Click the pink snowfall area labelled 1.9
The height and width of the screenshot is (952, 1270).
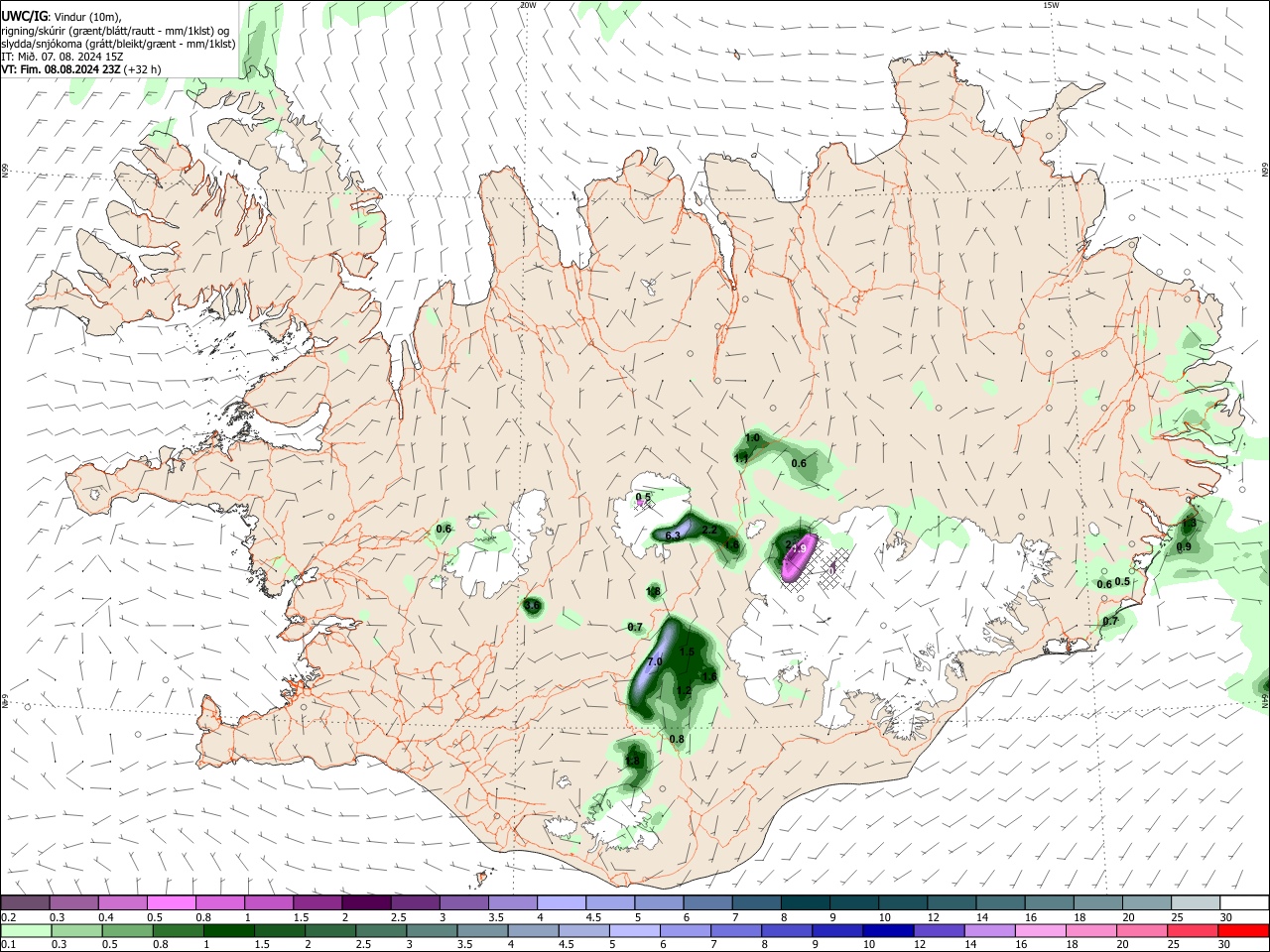click(x=797, y=557)
